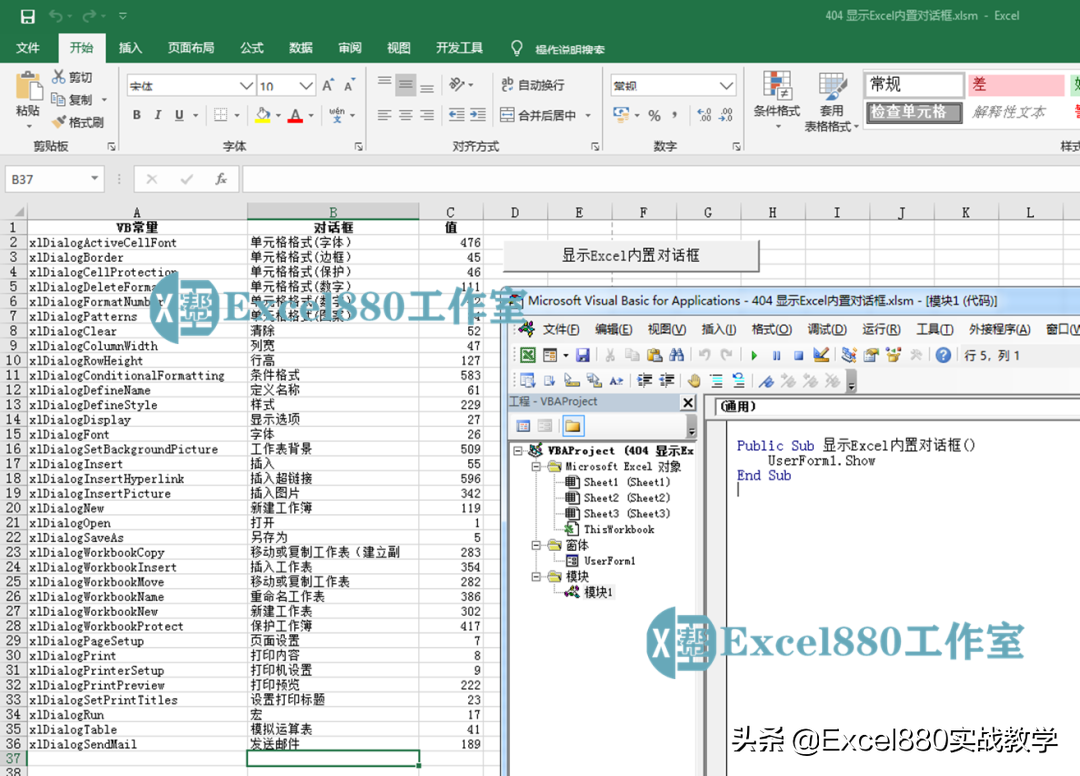Open 调试(D) menu in VBA editor
Viewport: 1080px width, 776px height.
click(x=827, y=329)
